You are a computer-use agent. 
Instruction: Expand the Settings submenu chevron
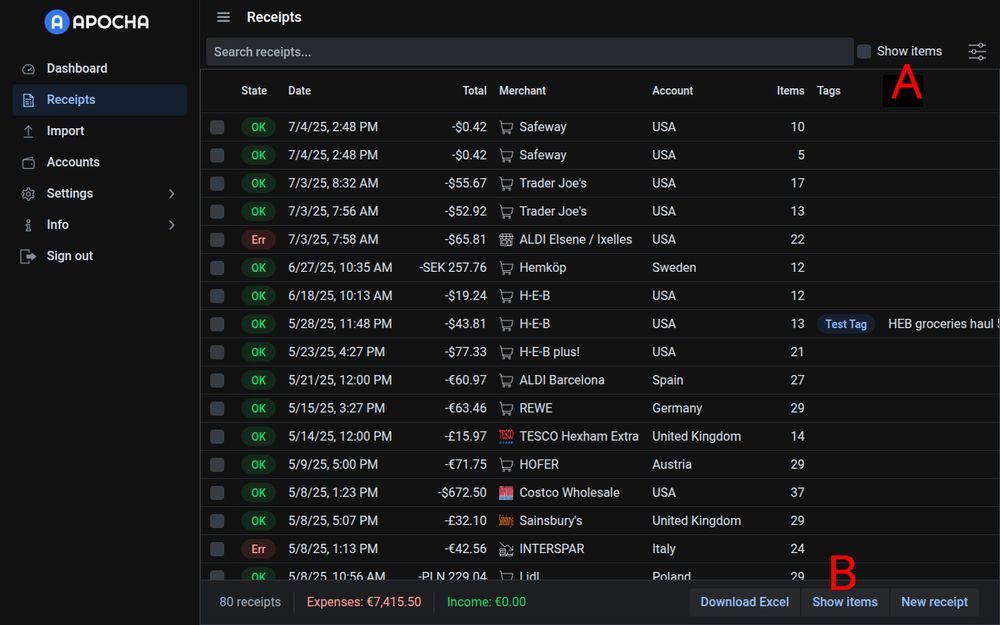(x=172, y=193)
